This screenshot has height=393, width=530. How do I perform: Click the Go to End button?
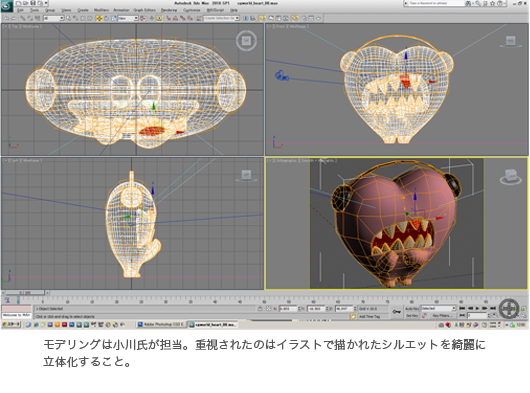click(x=493, y=309)
